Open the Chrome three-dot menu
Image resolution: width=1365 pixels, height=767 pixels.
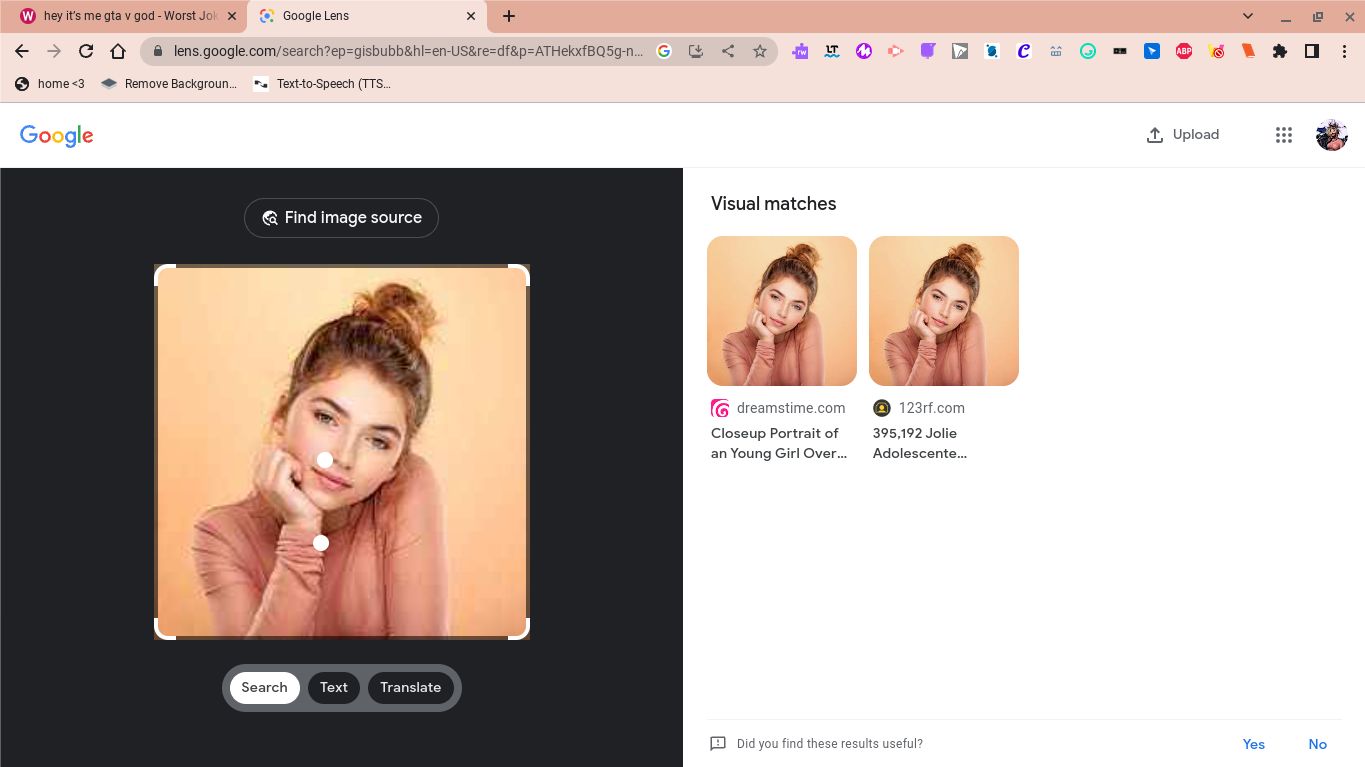(x=1344, y=51)
